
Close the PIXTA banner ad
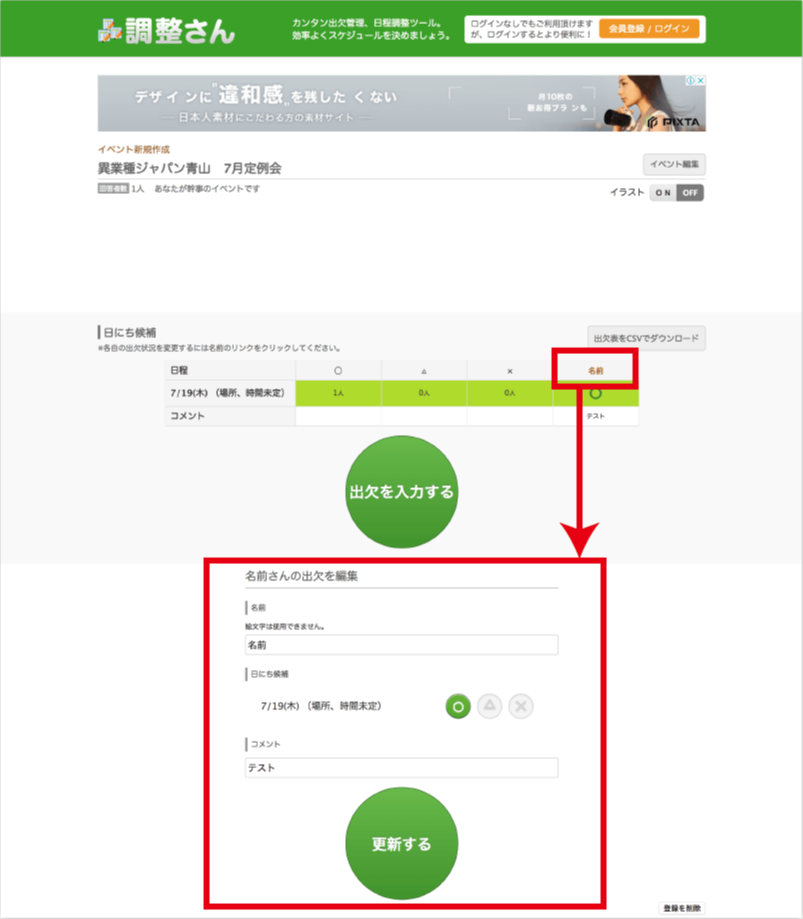[701, 81]
